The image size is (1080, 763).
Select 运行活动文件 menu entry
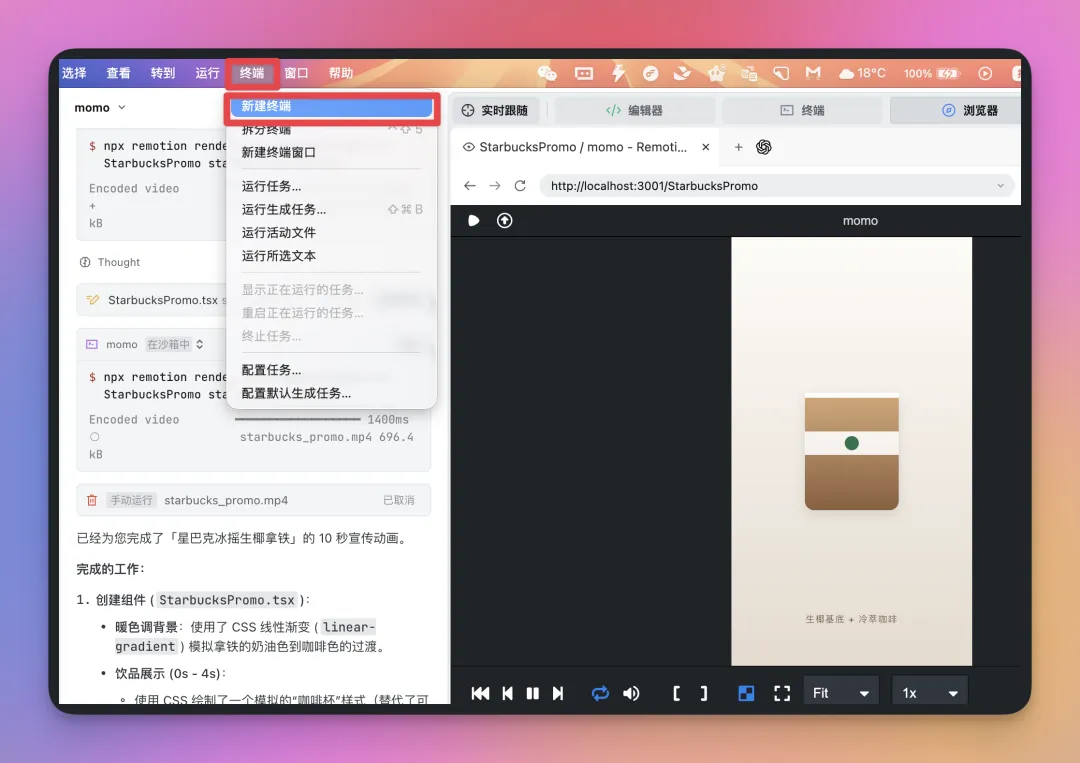[x=332, y=233]
